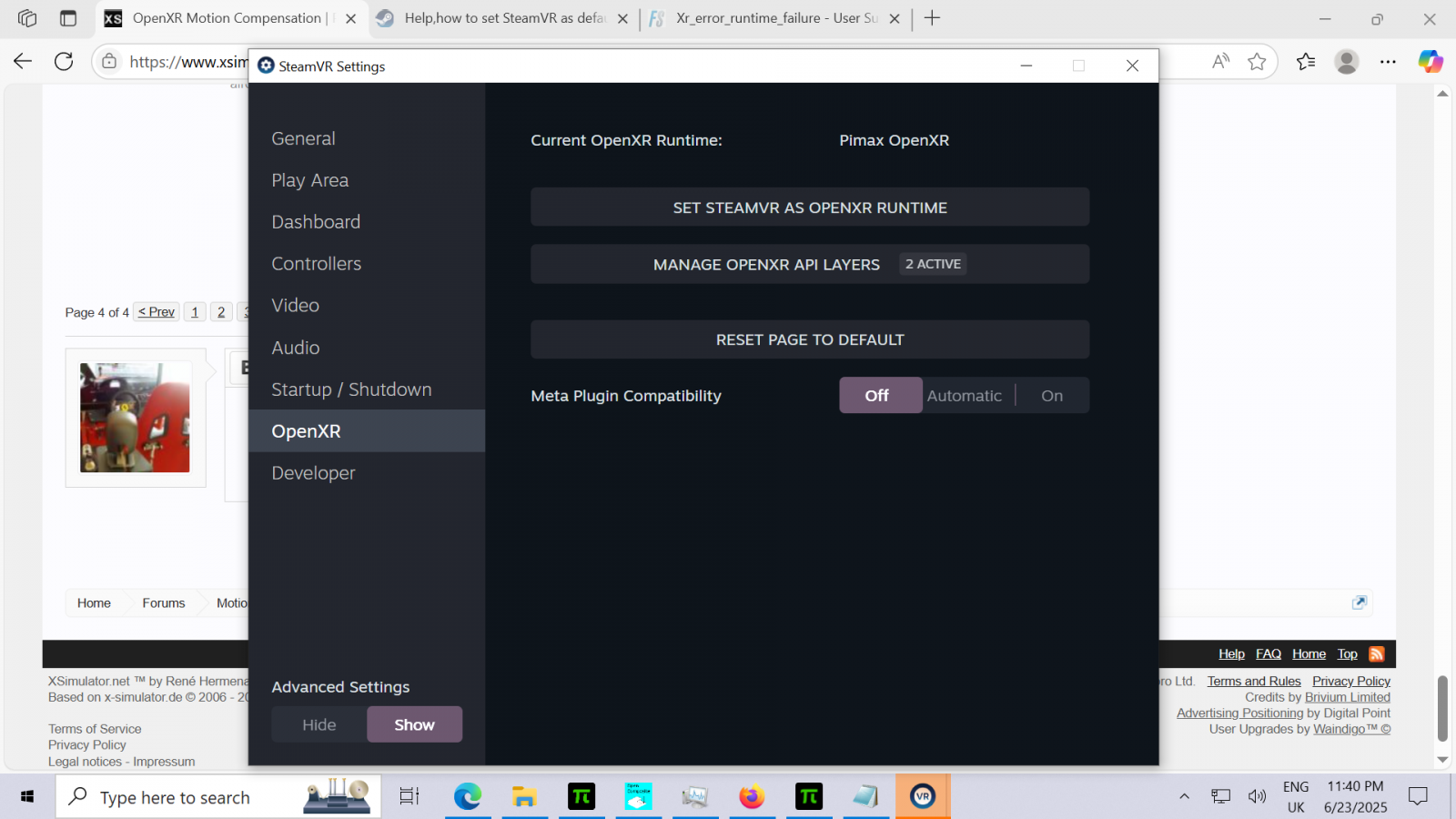Screen dimensions: 1456x819
Task: Add this page to favorites star
Action: (1257, 61)
